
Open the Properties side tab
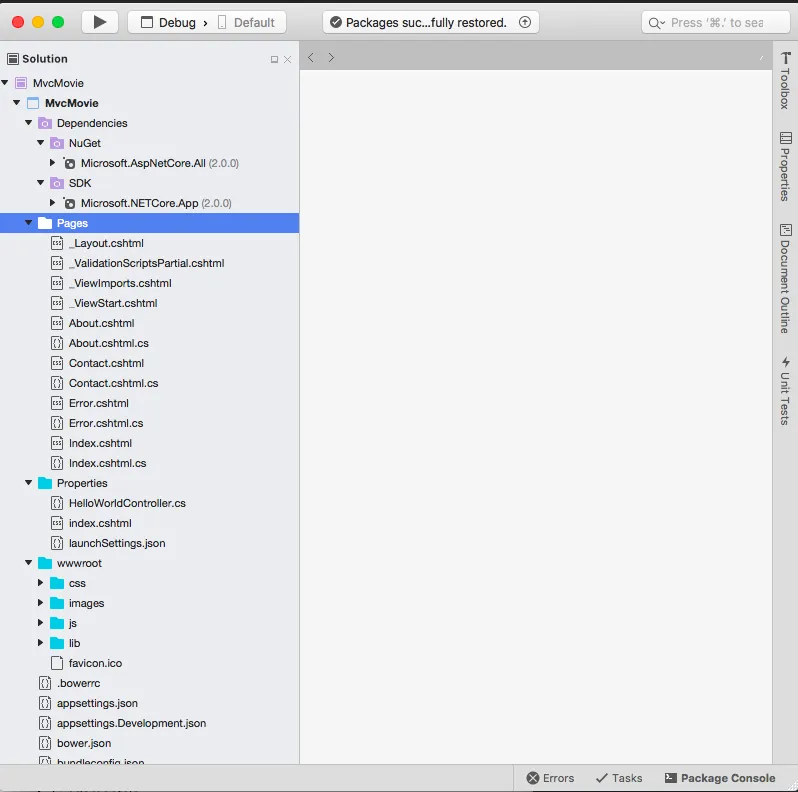[785, 166]
